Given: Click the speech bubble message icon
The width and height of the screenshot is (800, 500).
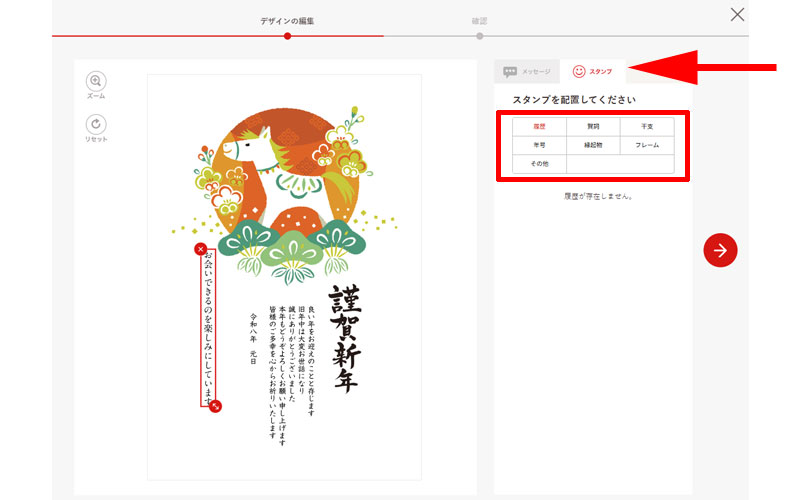Looking at the screenshot, I should (510, 72).
